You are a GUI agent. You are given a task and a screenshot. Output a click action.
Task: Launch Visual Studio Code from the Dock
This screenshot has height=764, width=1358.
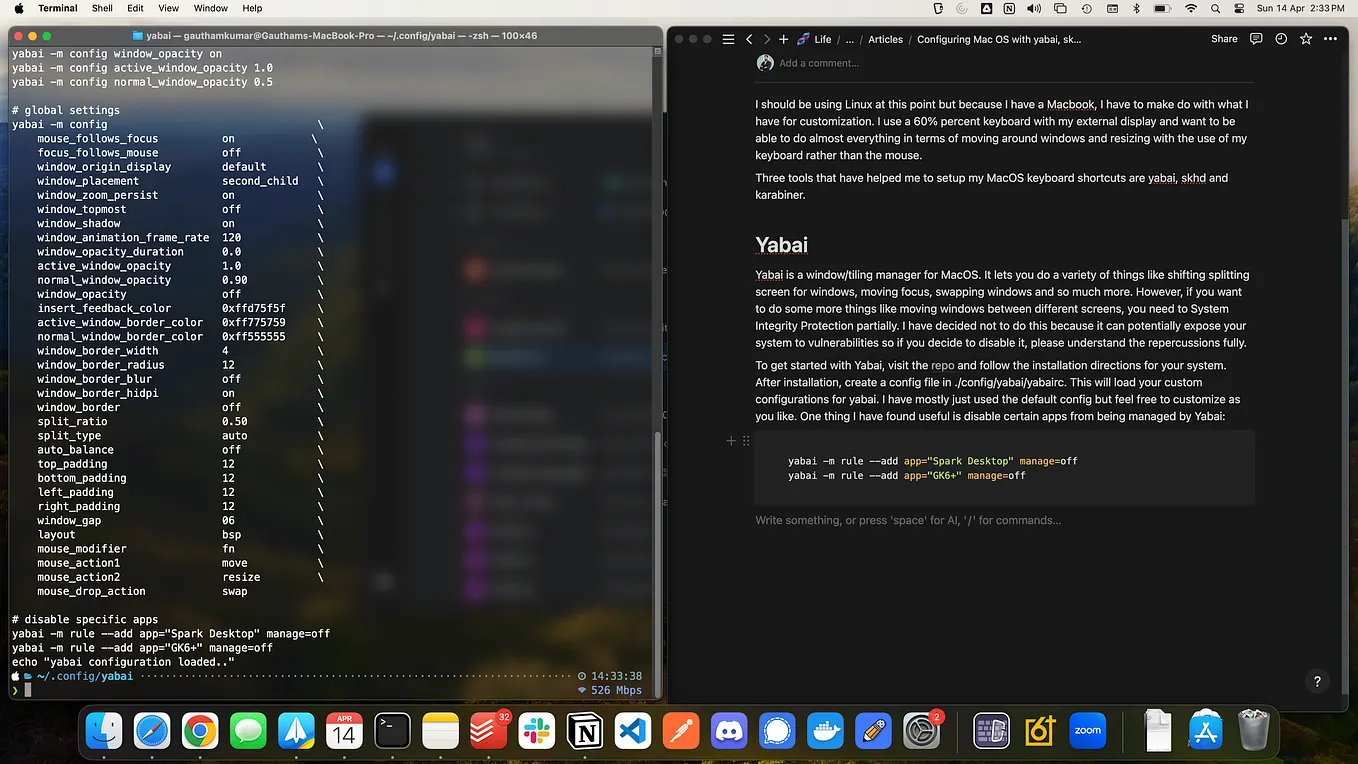click(x=633, y=731)
